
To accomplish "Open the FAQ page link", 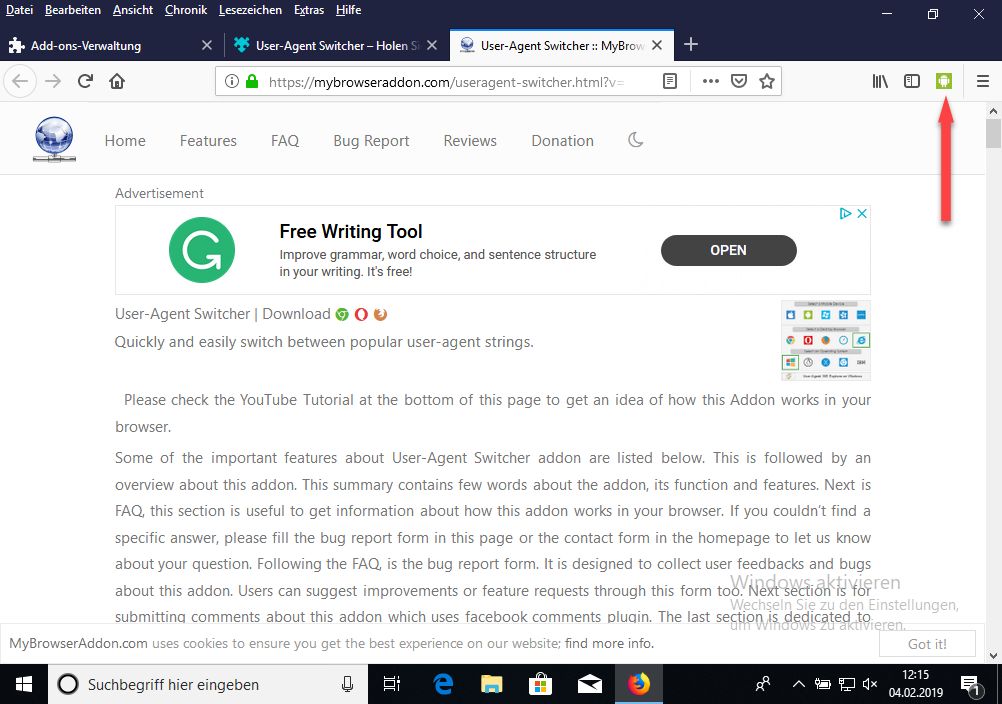I will click(x=285, y=141).
